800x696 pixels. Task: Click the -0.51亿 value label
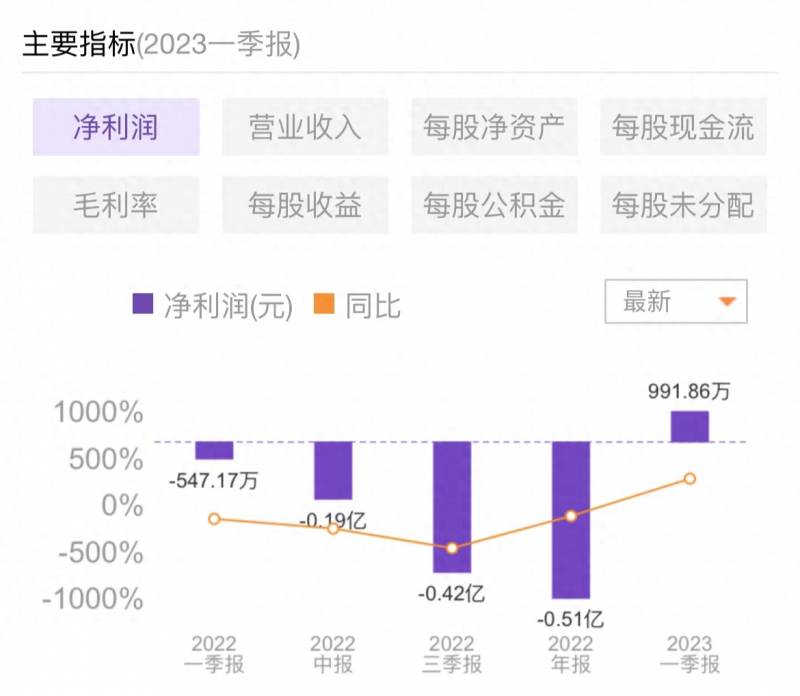pos(570,619)
